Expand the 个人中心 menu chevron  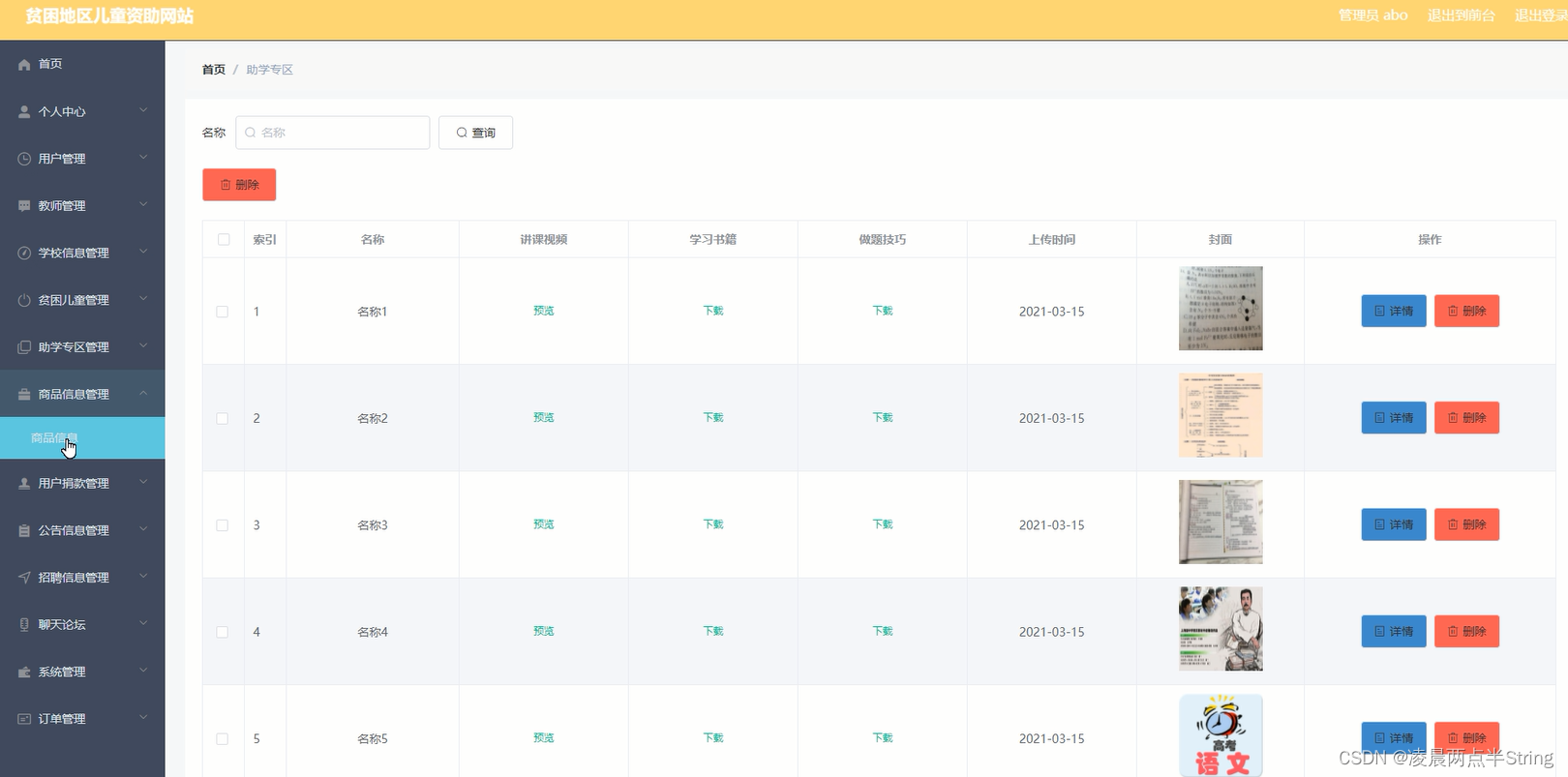point(143,110)
